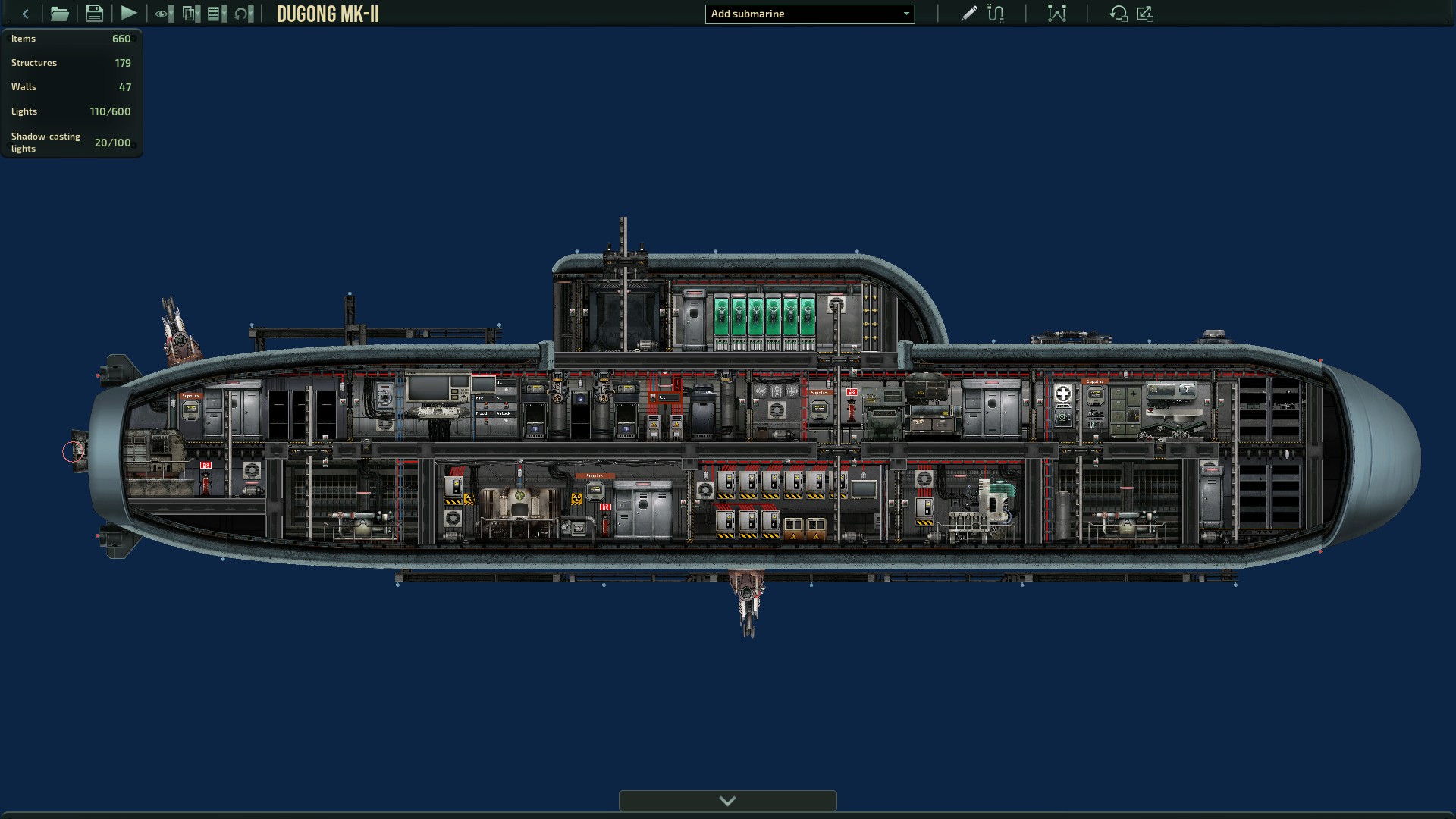Screen dimensions: 1456x819
Task: Switch to wiring mode cable icon
Action: [x=996, y=14]
